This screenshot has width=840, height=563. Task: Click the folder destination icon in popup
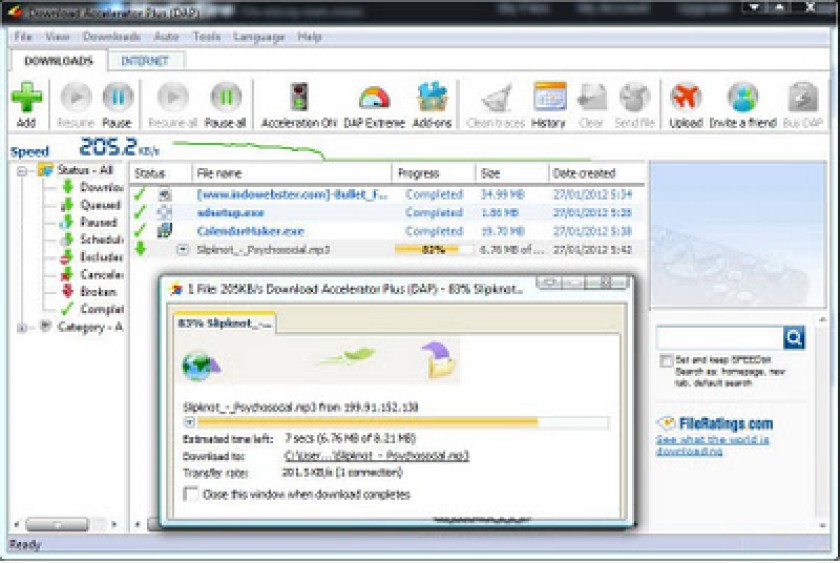coord(438,360)
